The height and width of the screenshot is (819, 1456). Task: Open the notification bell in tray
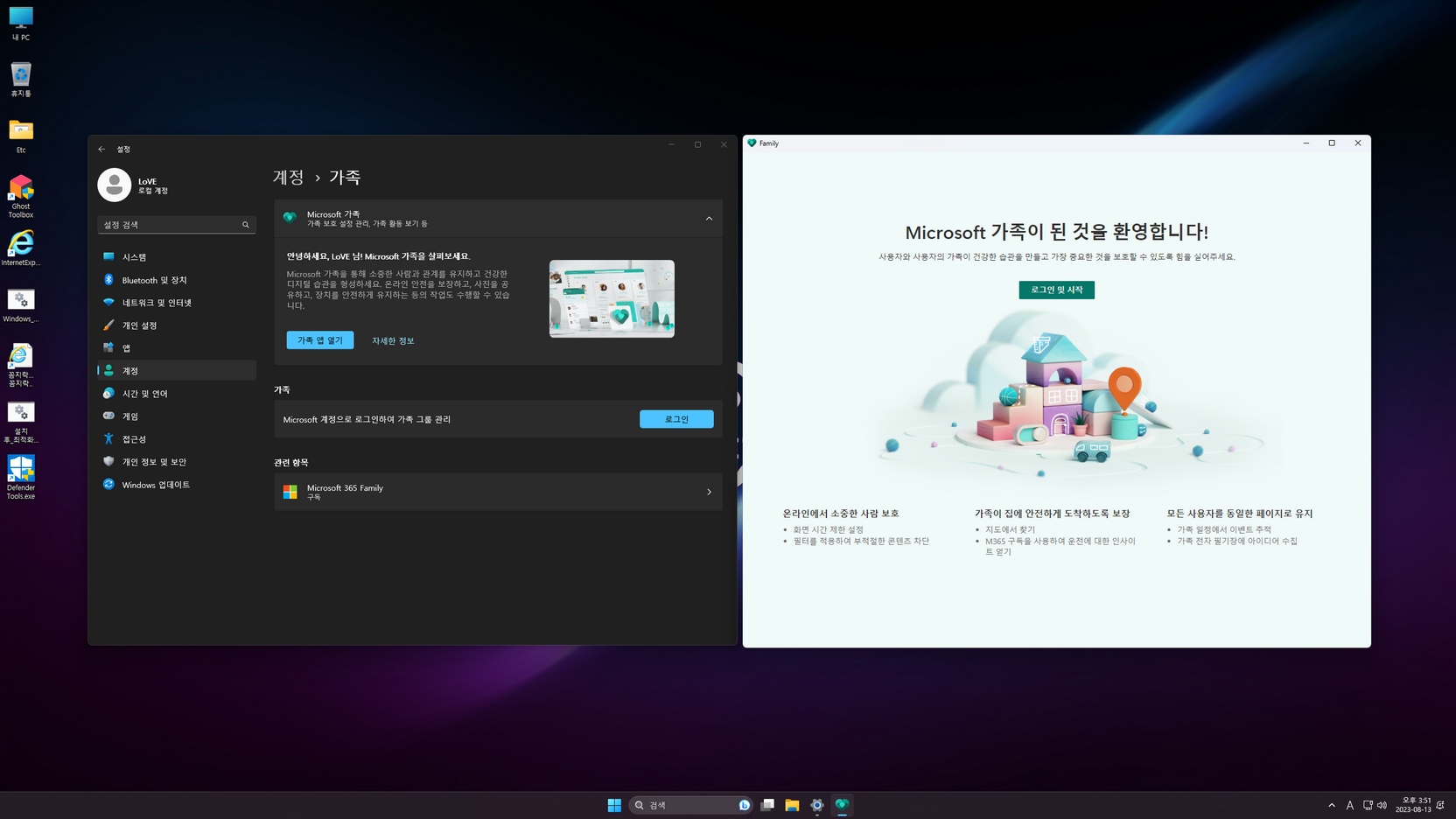pyautogui.click(x=1440, y=805)
